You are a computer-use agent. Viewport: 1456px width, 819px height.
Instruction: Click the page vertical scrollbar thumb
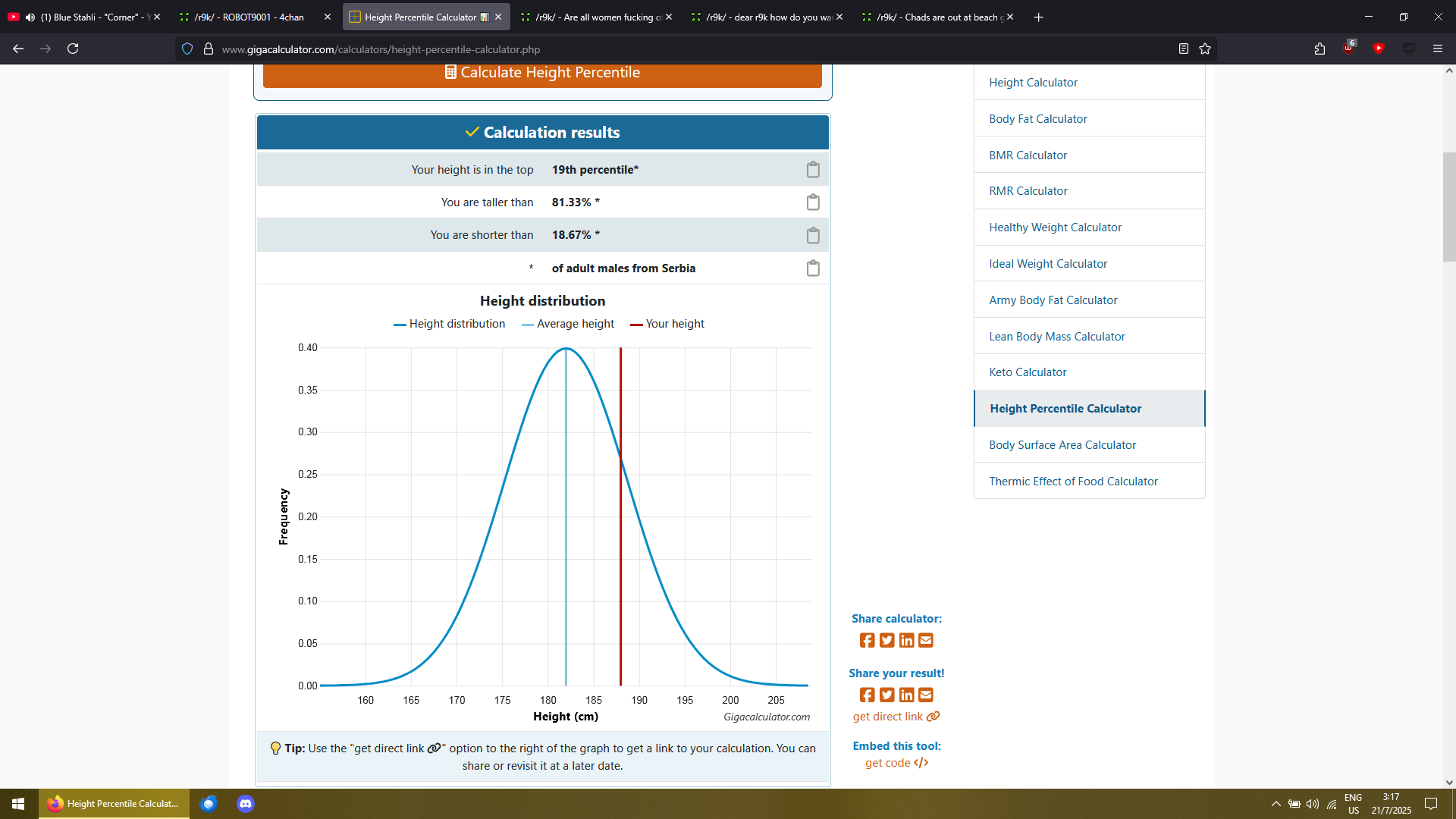(x=1448, y=207)
